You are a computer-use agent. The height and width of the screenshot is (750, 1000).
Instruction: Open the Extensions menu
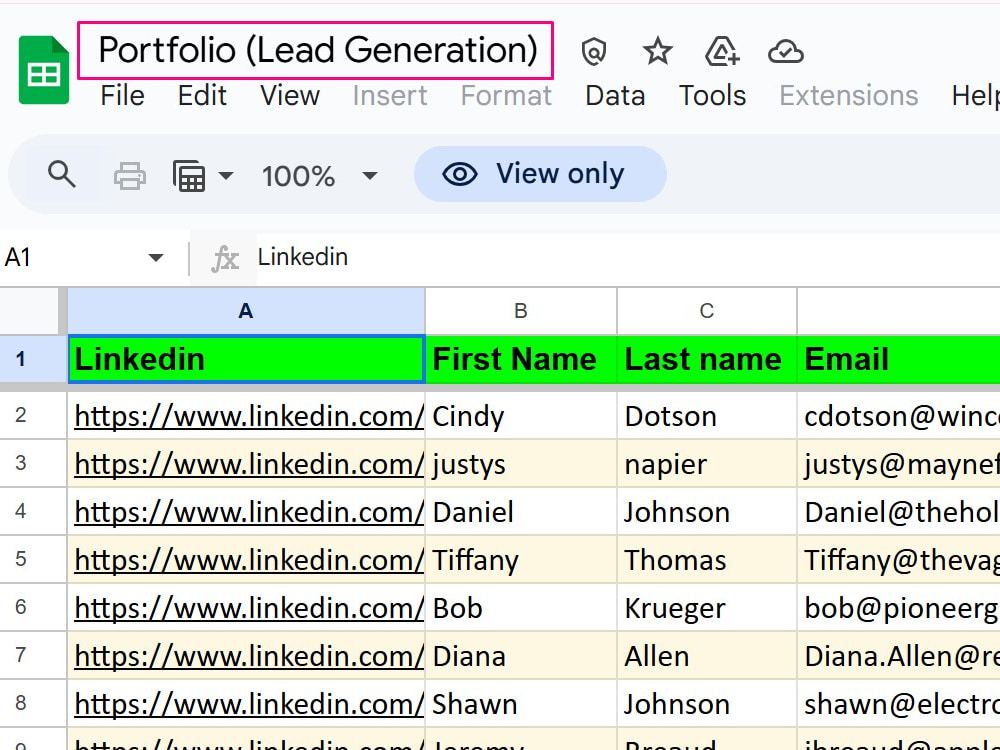point(849,96)
